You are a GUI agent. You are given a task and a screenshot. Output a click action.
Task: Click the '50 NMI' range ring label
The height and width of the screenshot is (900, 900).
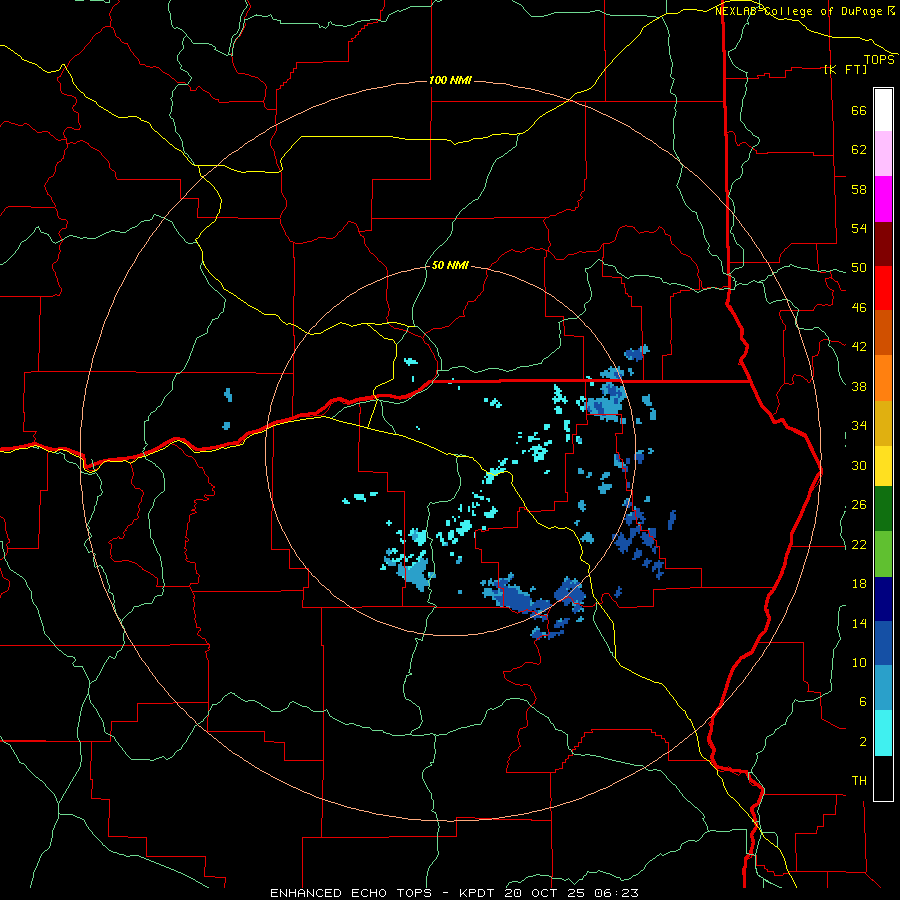coord(450,265)
